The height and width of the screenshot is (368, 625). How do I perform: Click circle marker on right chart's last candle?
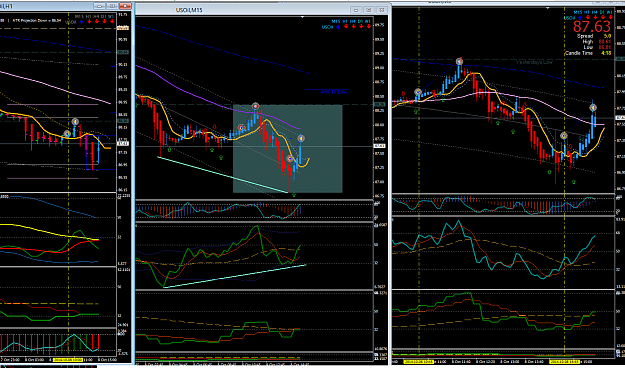pyautogui.click(x=593, y=108)
